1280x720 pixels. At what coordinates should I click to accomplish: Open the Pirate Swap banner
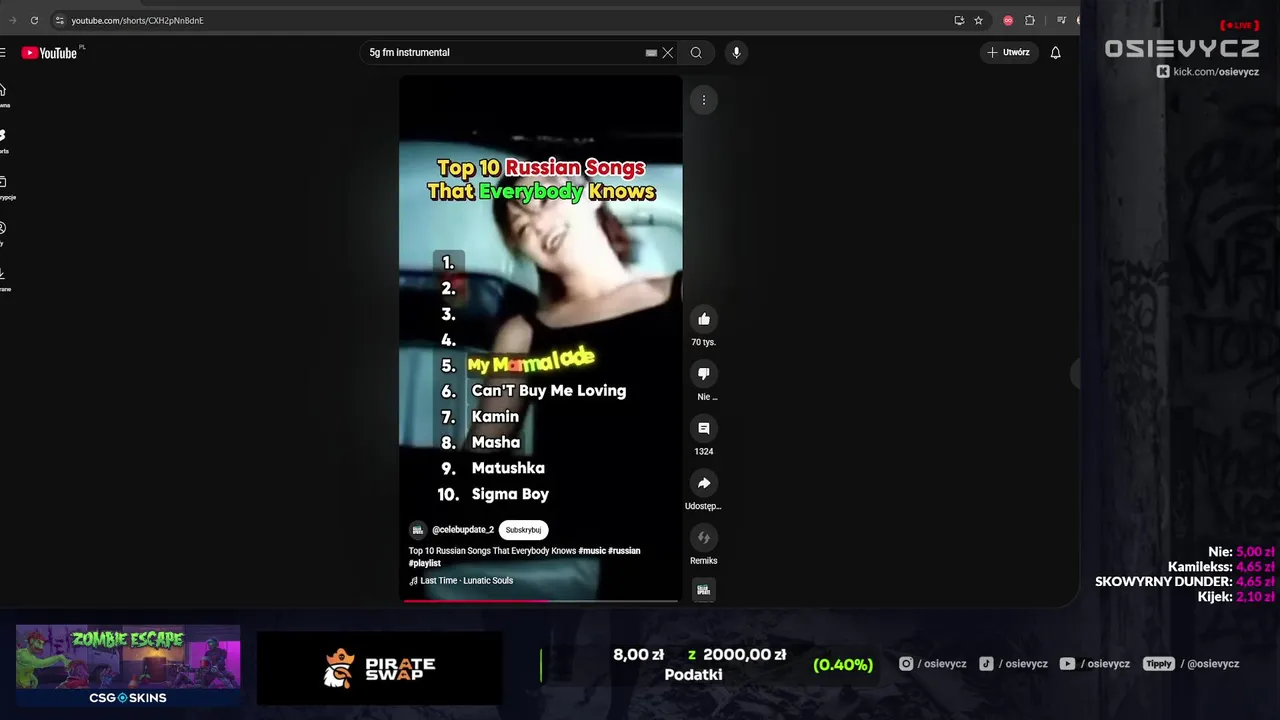point(380,668)
